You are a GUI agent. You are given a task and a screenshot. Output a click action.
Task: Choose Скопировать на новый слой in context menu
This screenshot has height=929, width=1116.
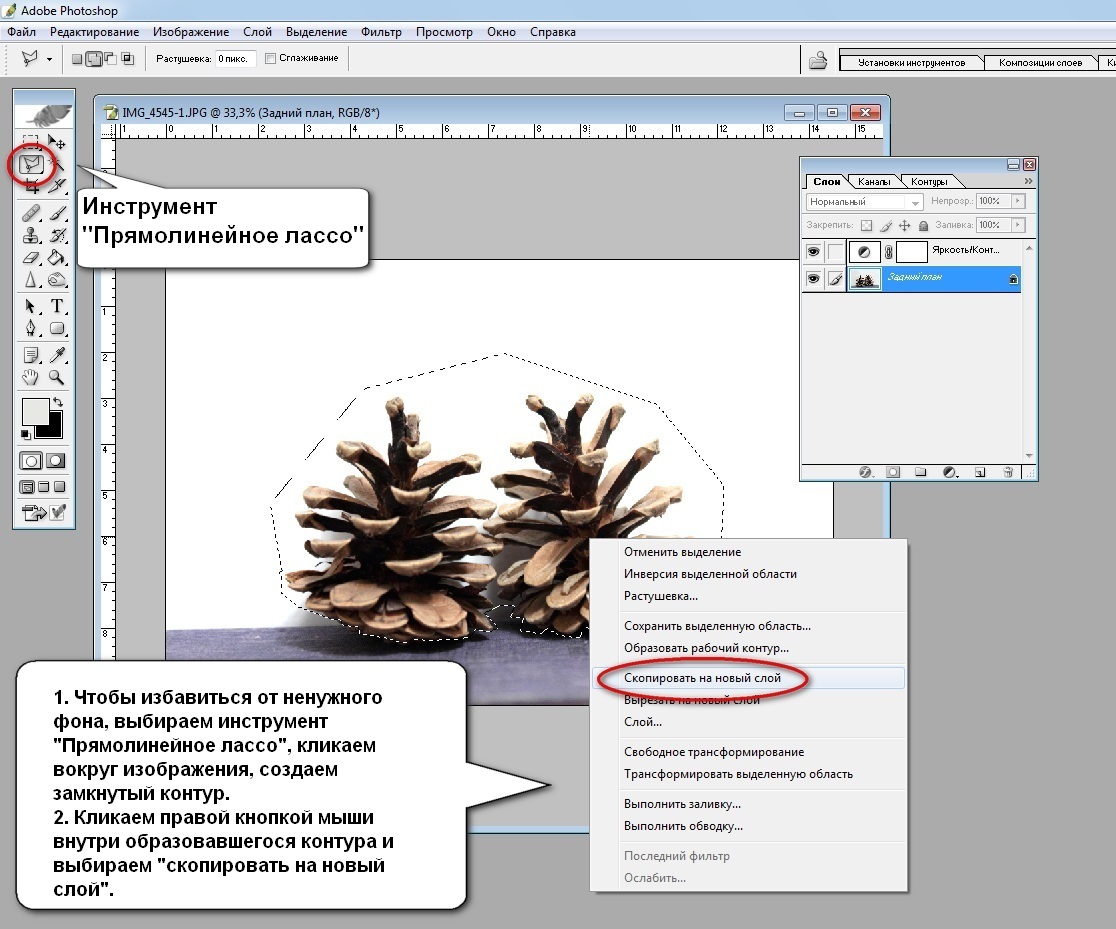[x=748, y=678]
